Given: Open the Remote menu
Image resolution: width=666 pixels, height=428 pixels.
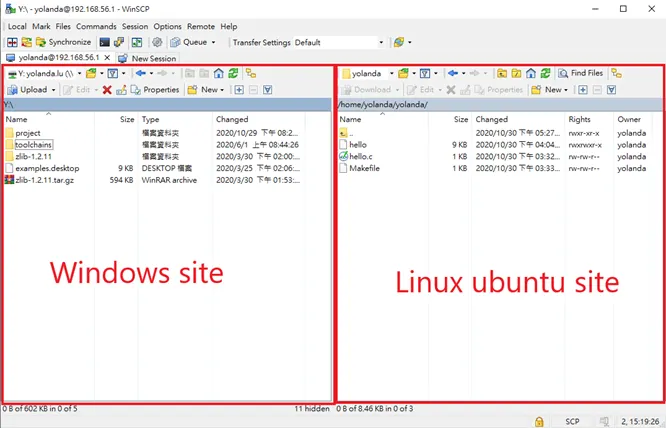Looking at the screenshot, I should [x=201, y=26].
